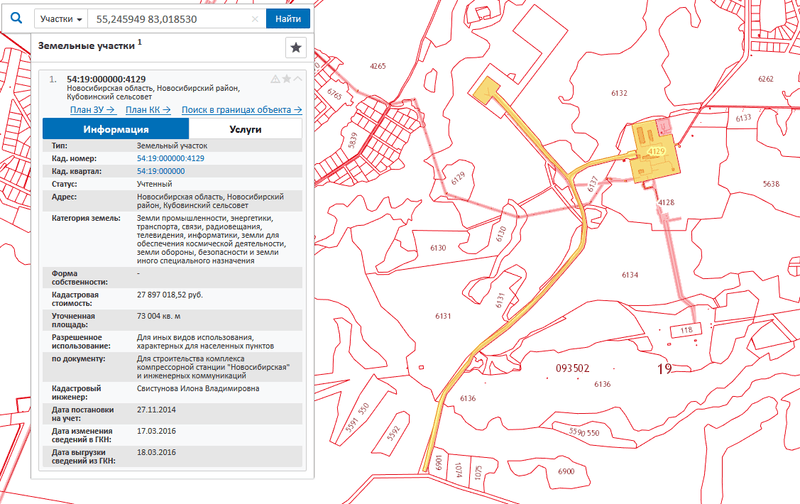Open cadastral quarter 54:19:000000 link
The width and height of the screenshot is (800, 504).
[160, 171]
